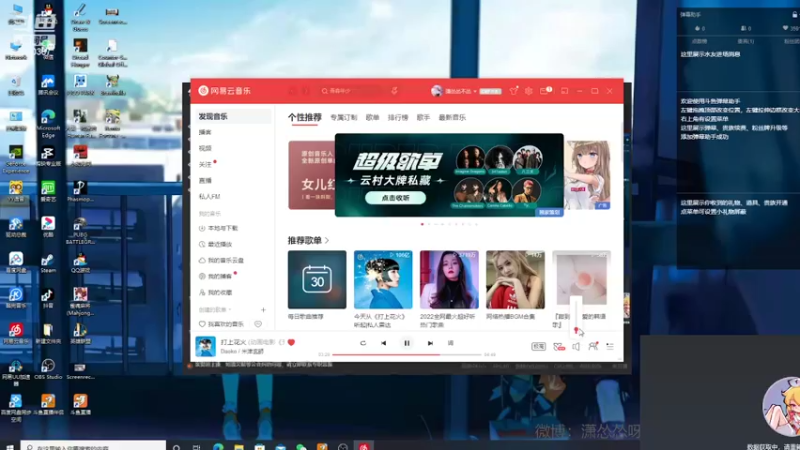This screenshot has height=450, width=800.
Task: Pause the current song
Action: 407,343
